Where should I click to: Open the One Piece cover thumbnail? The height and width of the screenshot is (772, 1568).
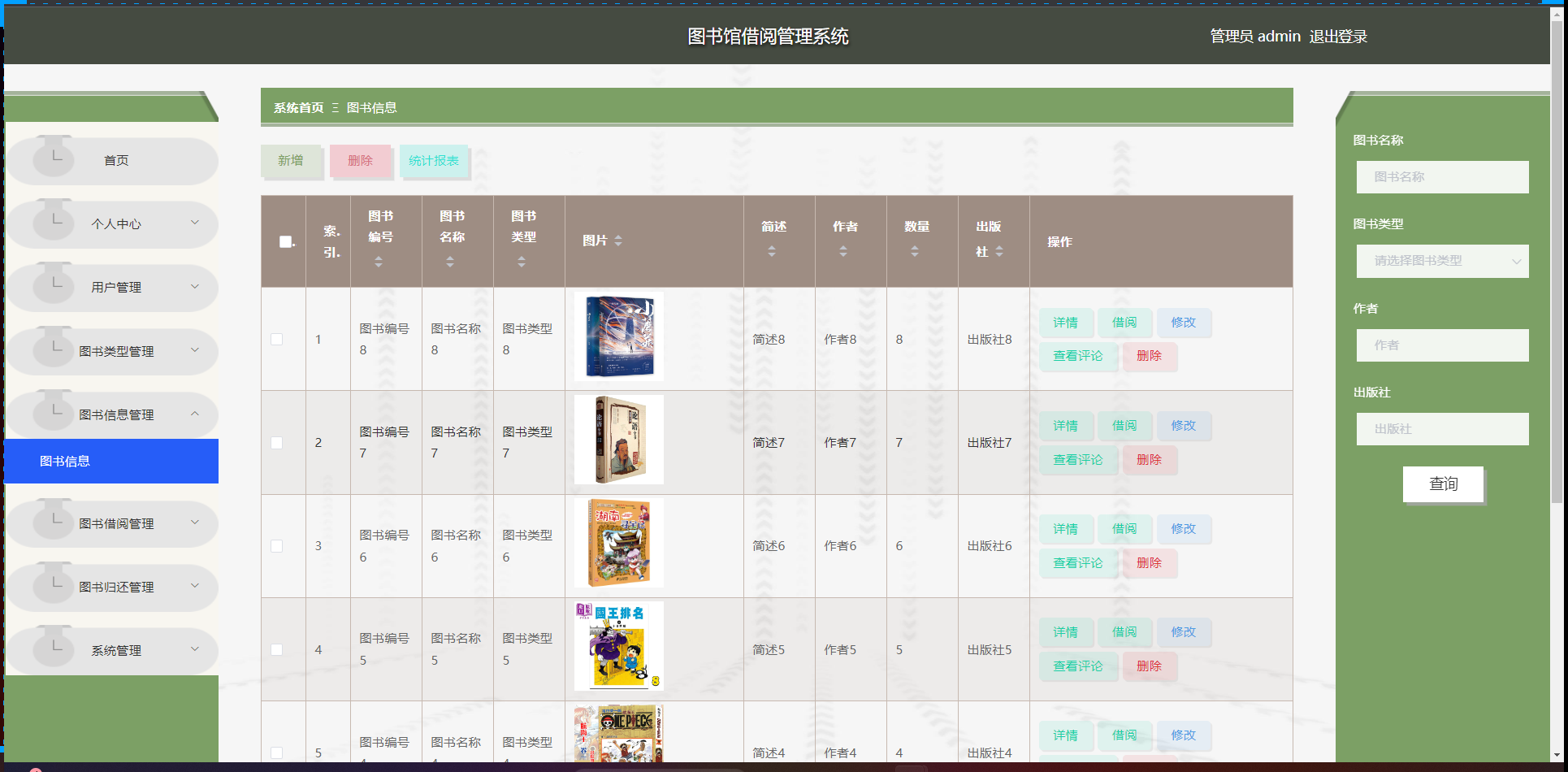tap(618, 734)
